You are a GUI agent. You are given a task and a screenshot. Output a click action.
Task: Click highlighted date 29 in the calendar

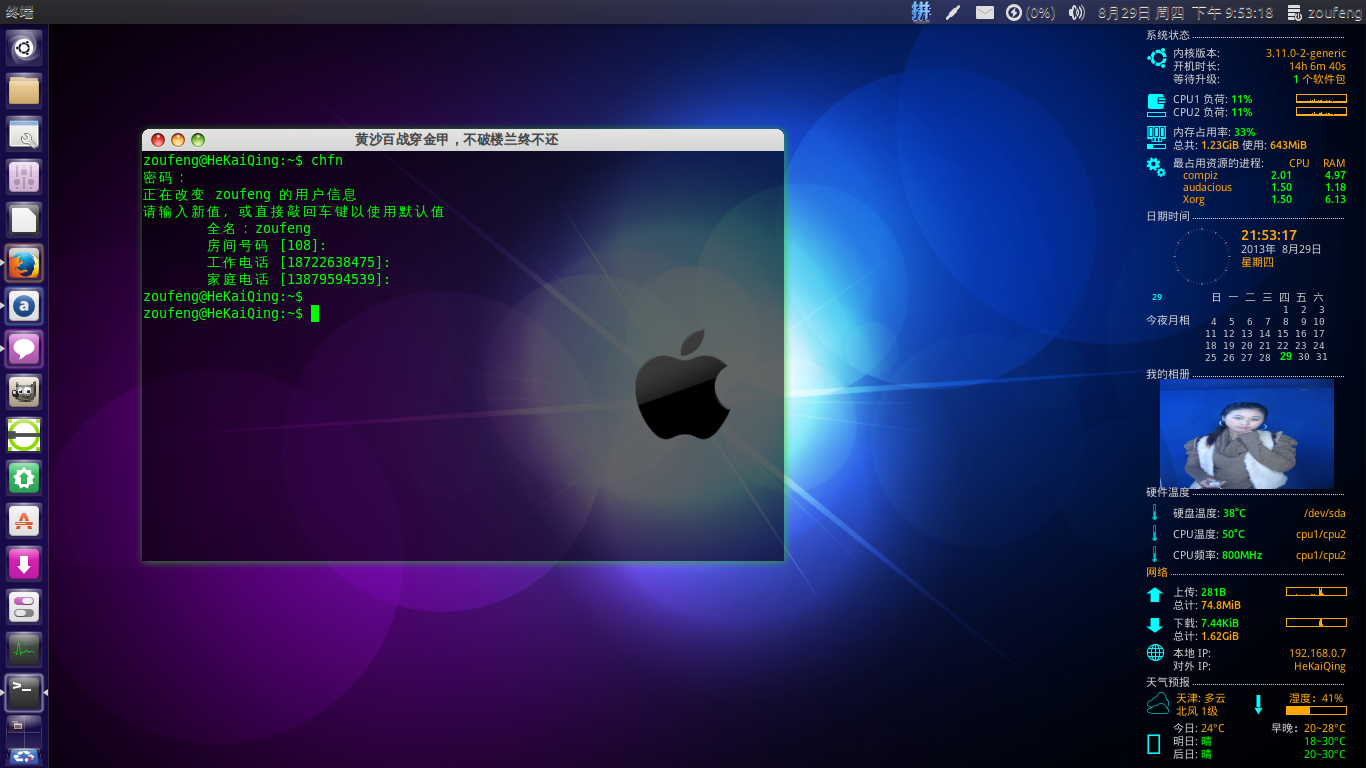(1286, 357)
